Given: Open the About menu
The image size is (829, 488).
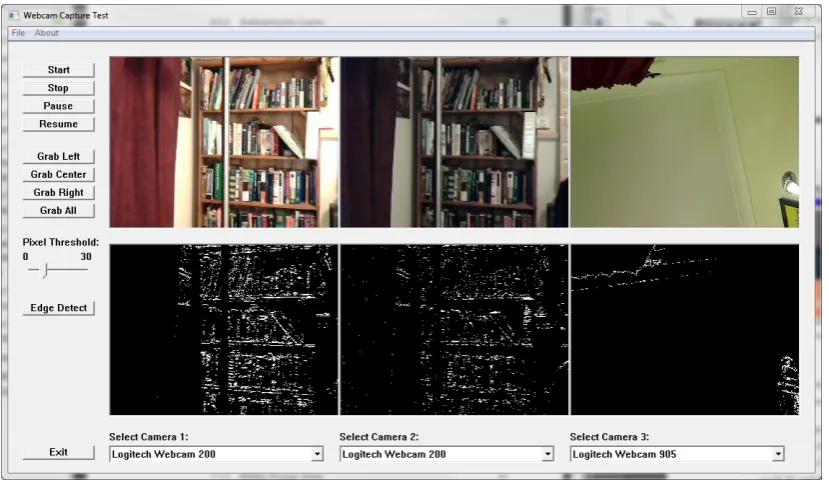Looking at the screenshot, I should (47, 33).
